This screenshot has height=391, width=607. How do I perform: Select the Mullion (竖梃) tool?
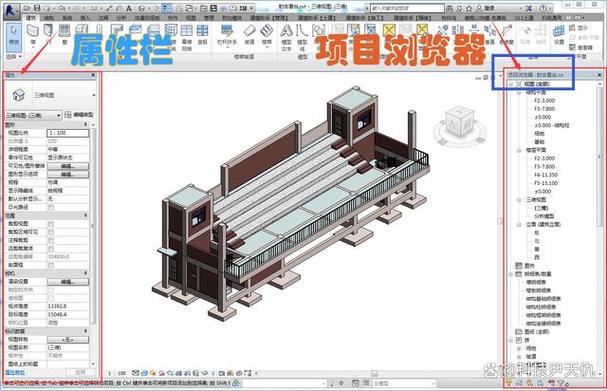click(x=202, y=35)
